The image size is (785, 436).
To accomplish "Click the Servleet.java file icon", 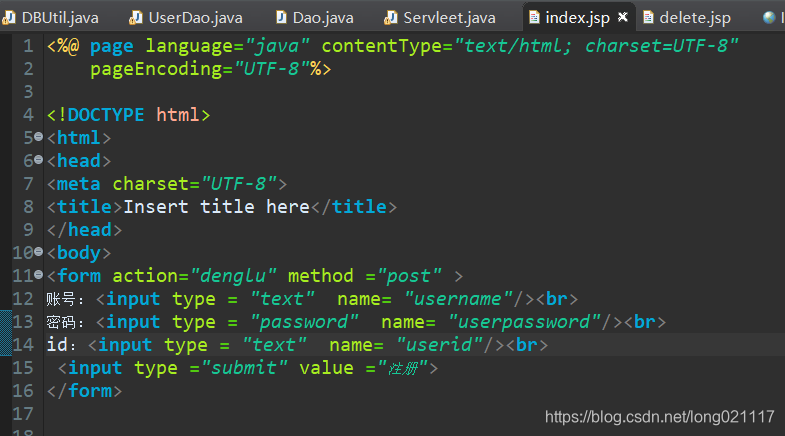I will click(x=390, y=18).
